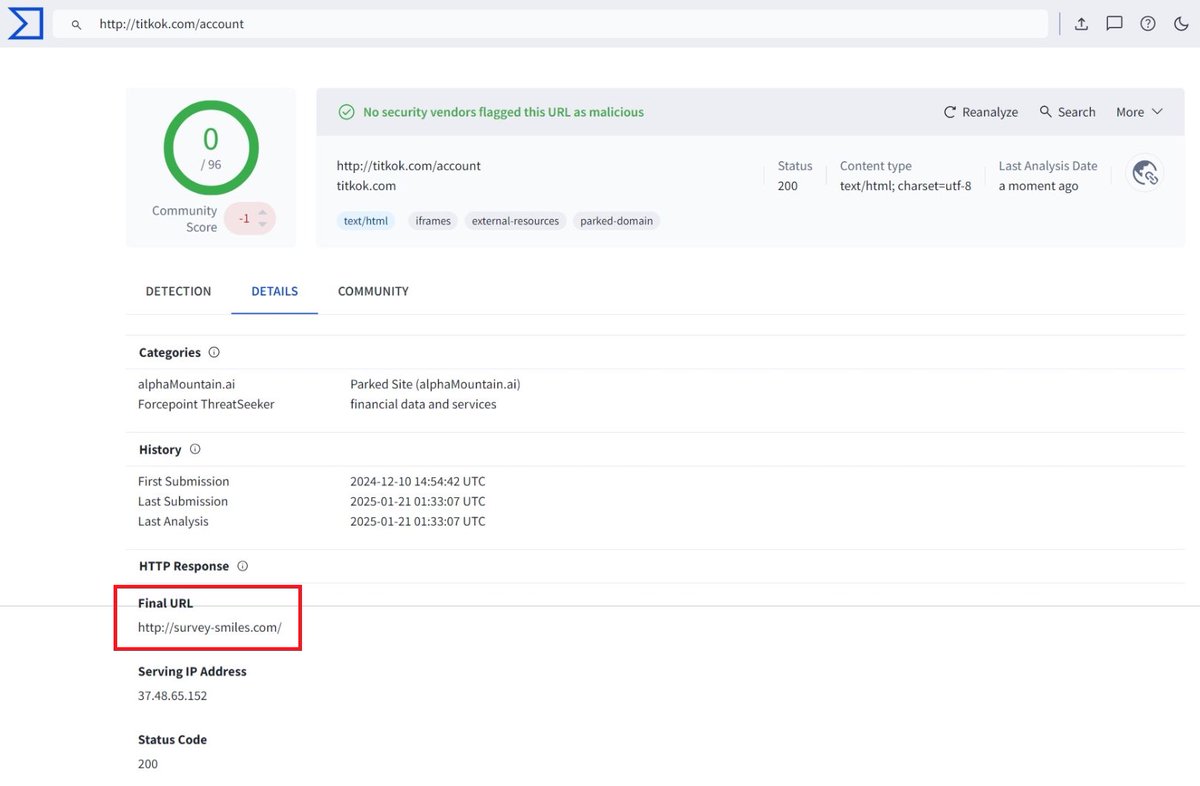This screenshot has height=786, width=1200.
Task: Click the First Submission date 2024-12-10 14:54:42 UTC
Action: click(x=418, y=482)
